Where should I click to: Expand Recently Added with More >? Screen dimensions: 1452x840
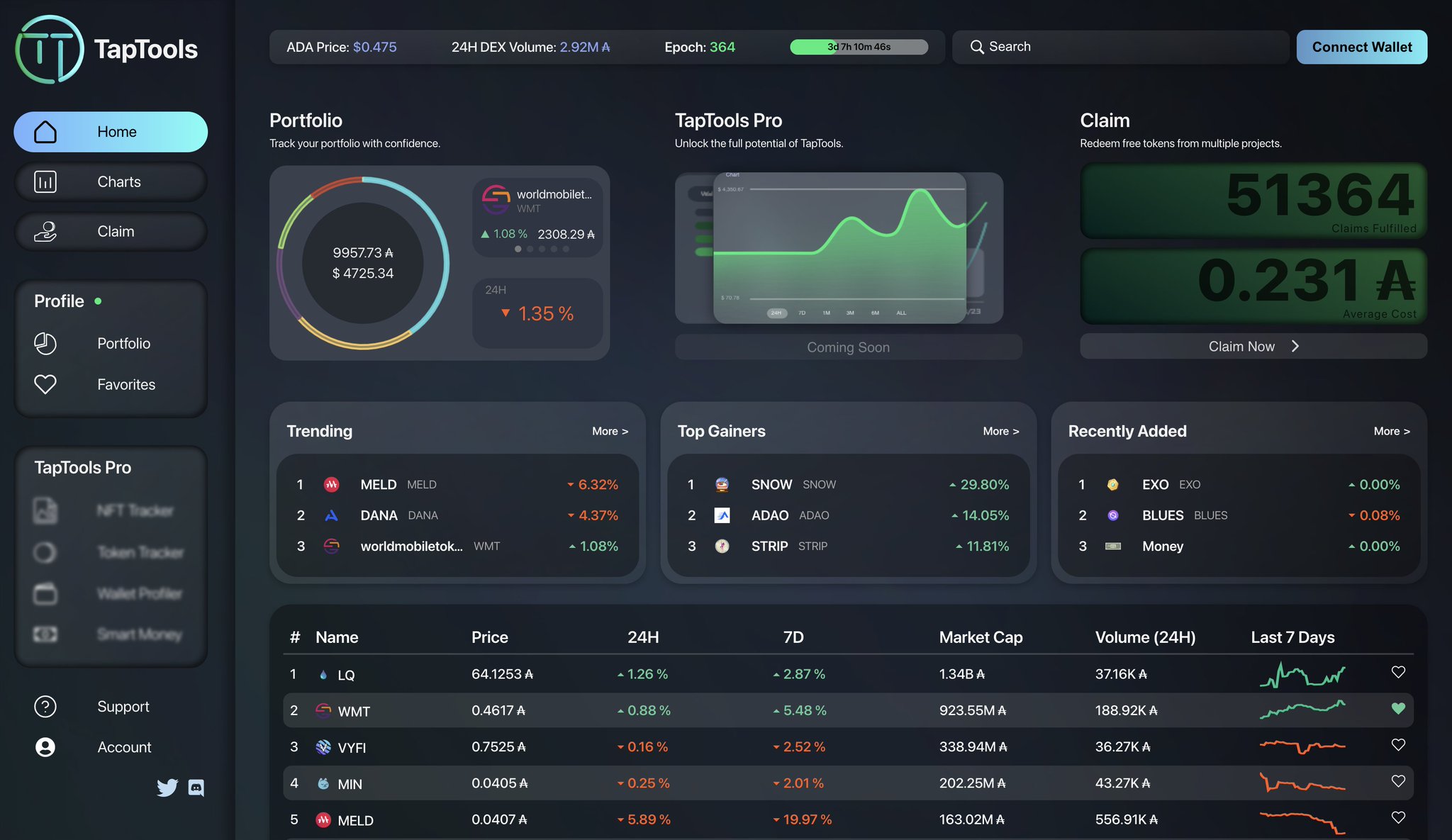tap(1391, 431)
